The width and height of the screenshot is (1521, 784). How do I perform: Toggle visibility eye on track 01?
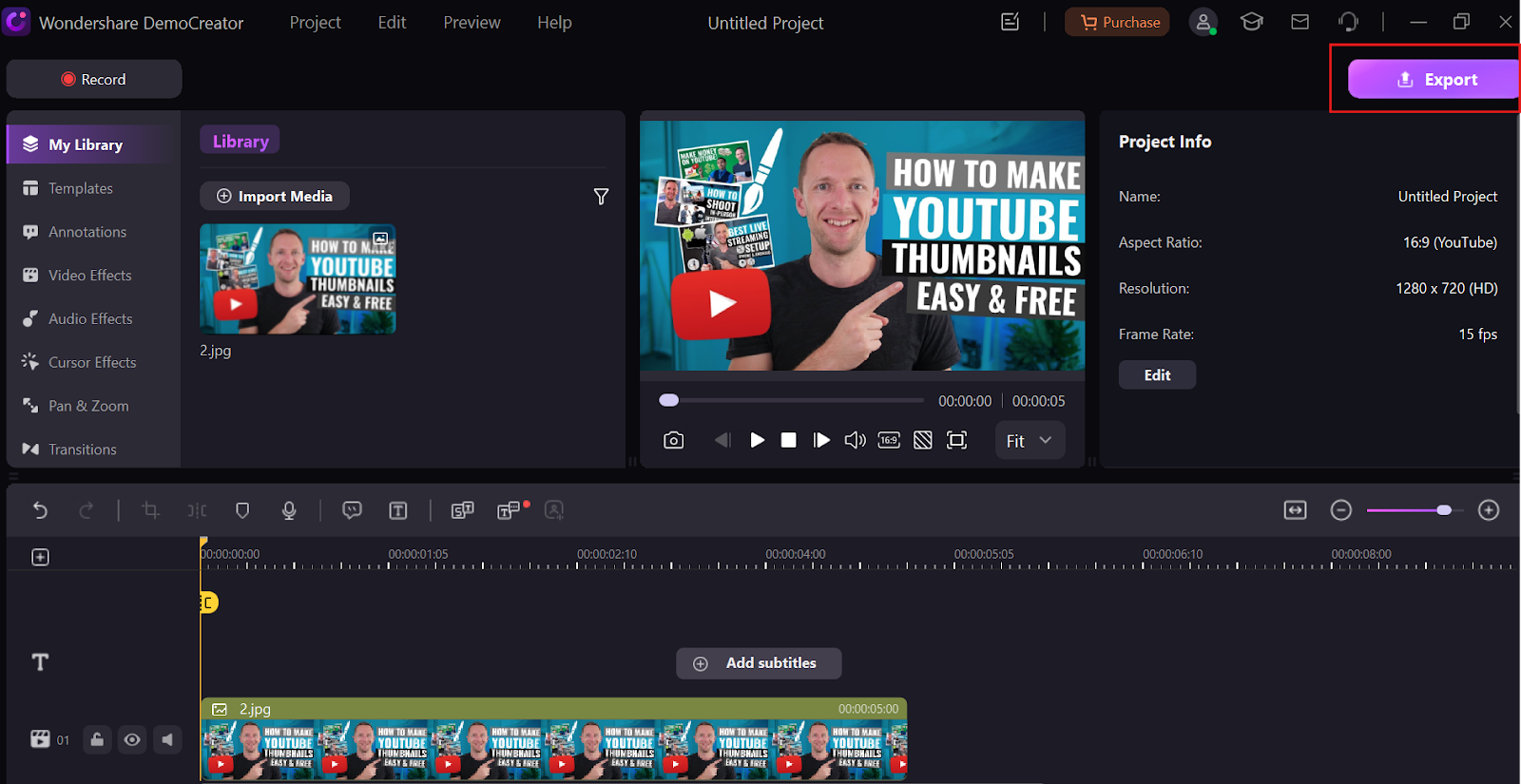point(132,739)
